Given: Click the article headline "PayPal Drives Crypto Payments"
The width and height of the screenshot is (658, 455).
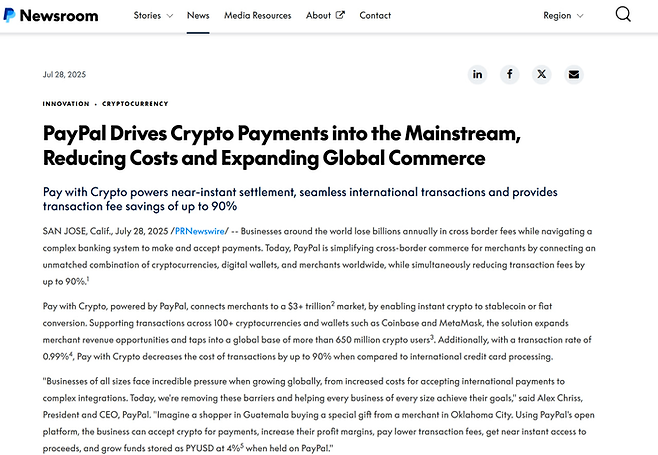Looking at the screenshot, I should [x=282, y=146].
